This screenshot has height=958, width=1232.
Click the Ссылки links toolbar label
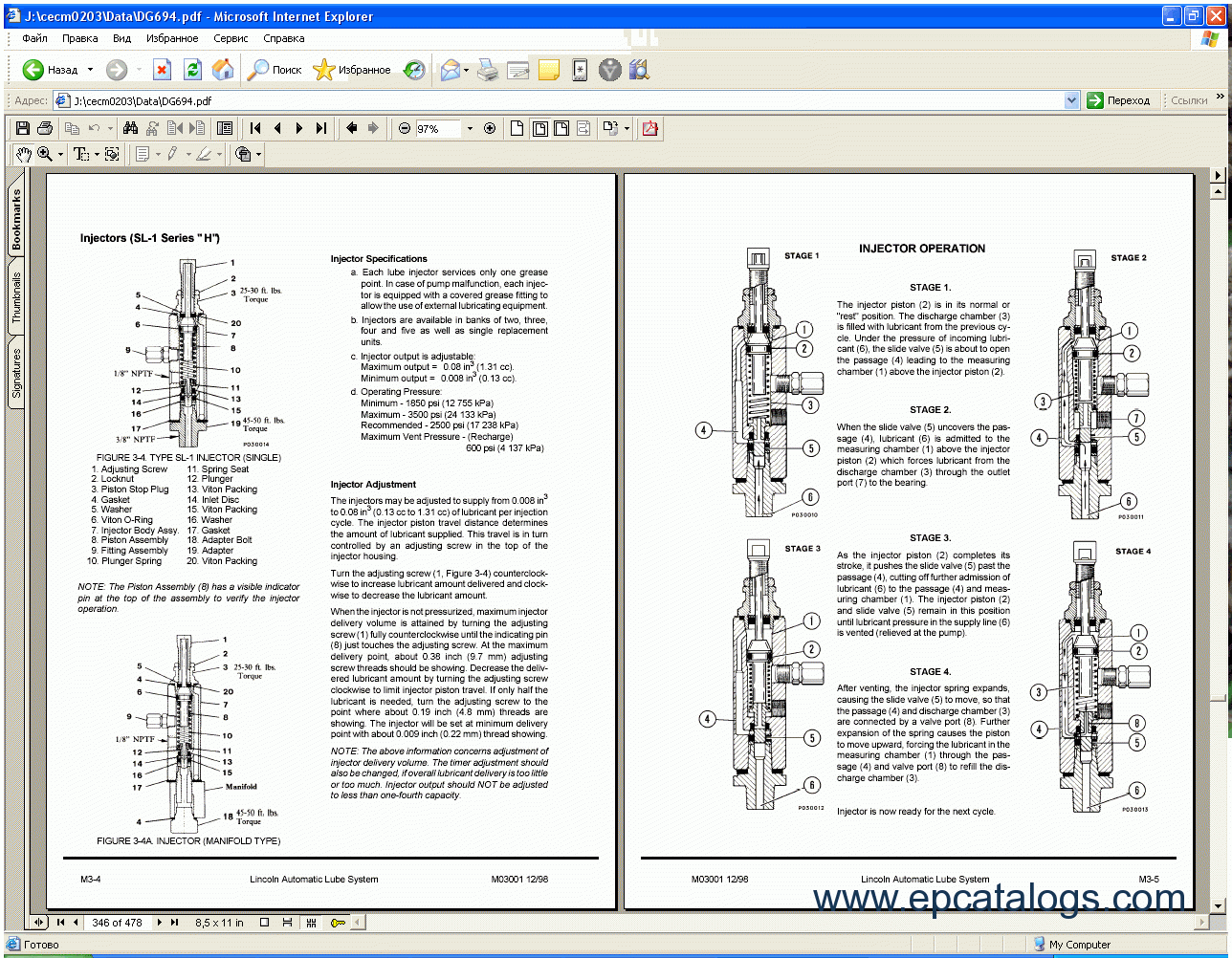click(x=1189, y=100)
